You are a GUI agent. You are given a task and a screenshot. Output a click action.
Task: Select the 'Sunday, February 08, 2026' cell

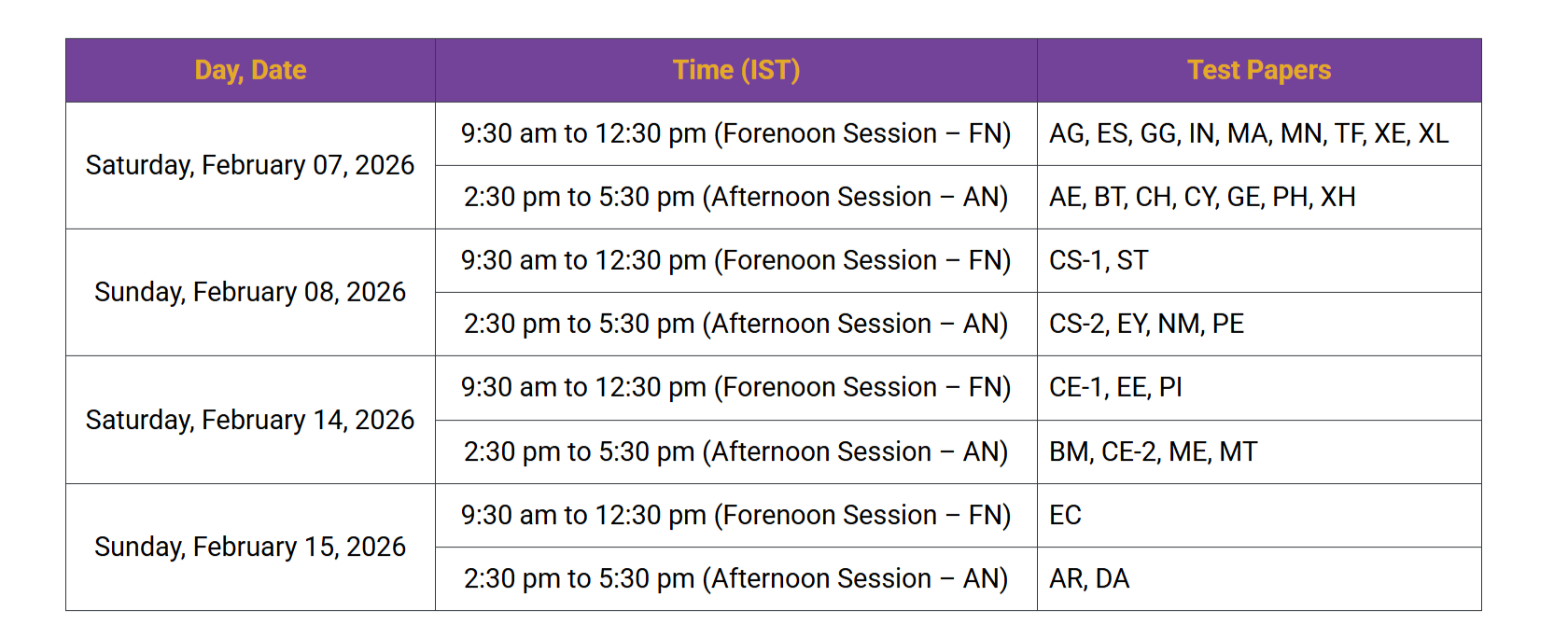point(250,292)
